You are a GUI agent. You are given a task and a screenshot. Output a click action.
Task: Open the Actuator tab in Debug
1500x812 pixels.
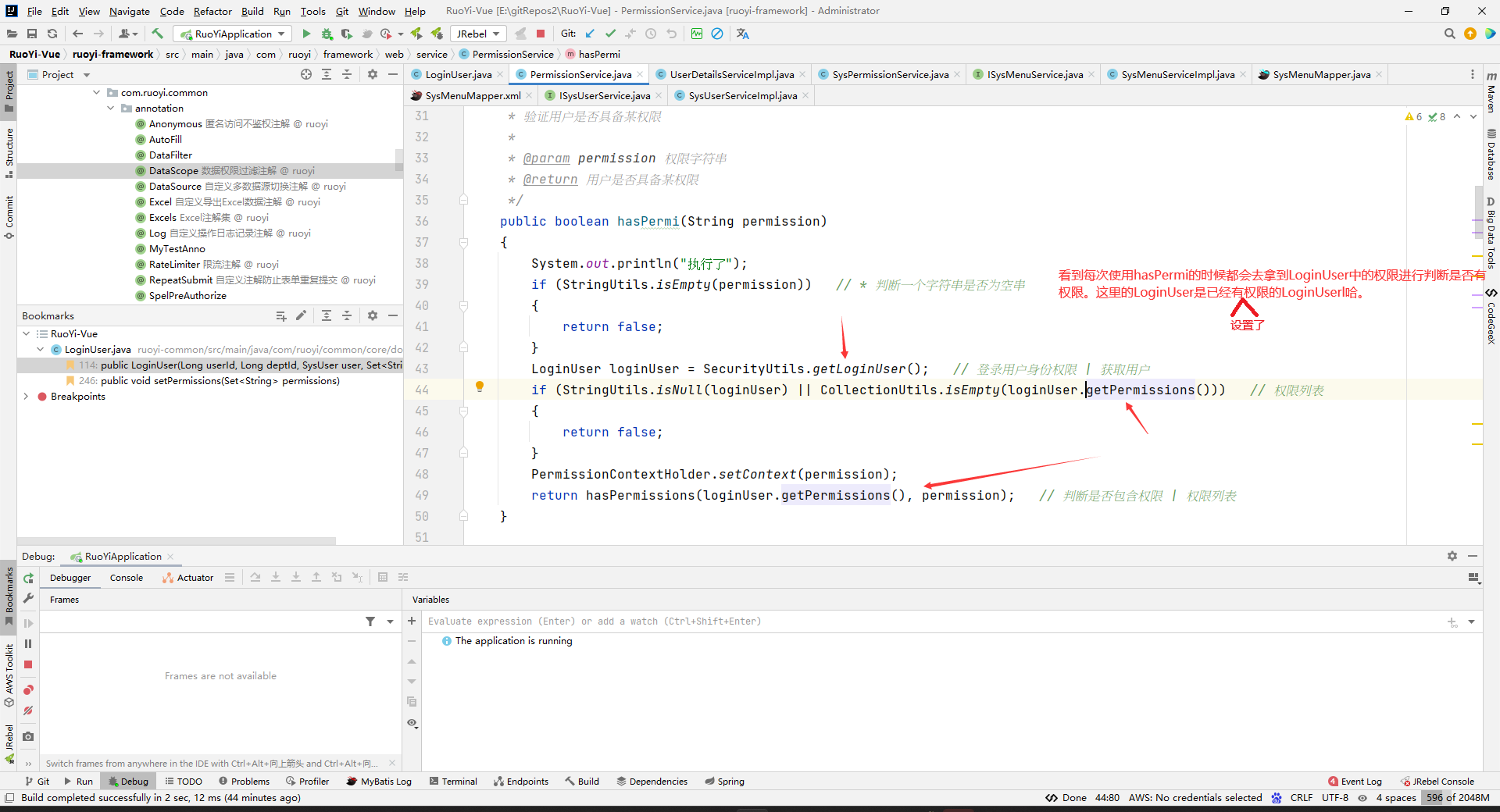[187, 578]
